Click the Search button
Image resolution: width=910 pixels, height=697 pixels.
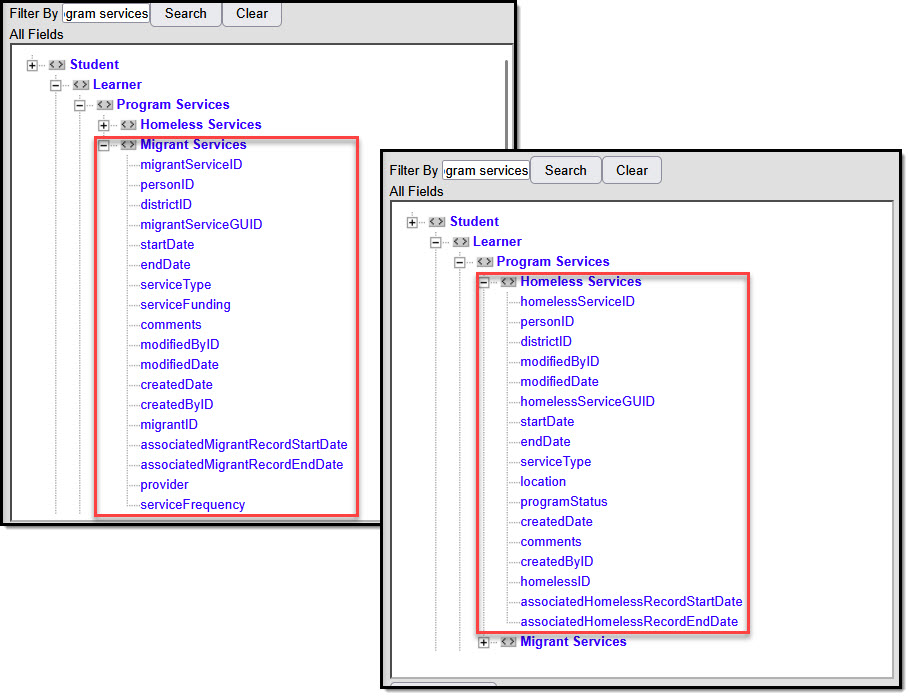point(565,170)
